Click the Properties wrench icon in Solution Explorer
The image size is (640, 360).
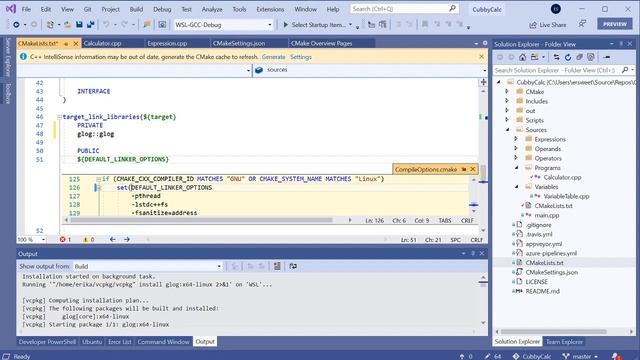point(607,57)
